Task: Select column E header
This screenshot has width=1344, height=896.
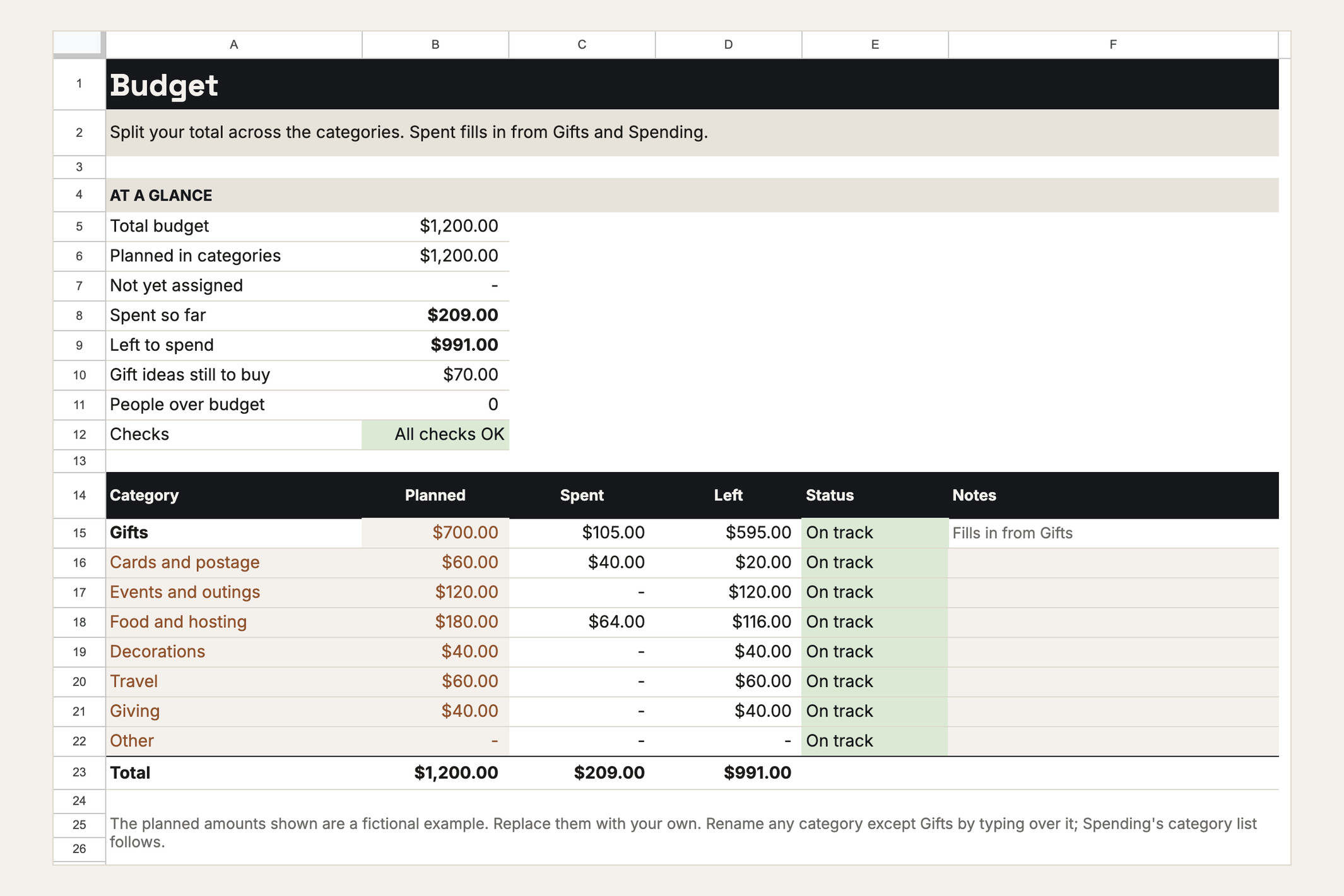Action: point(875,44)
